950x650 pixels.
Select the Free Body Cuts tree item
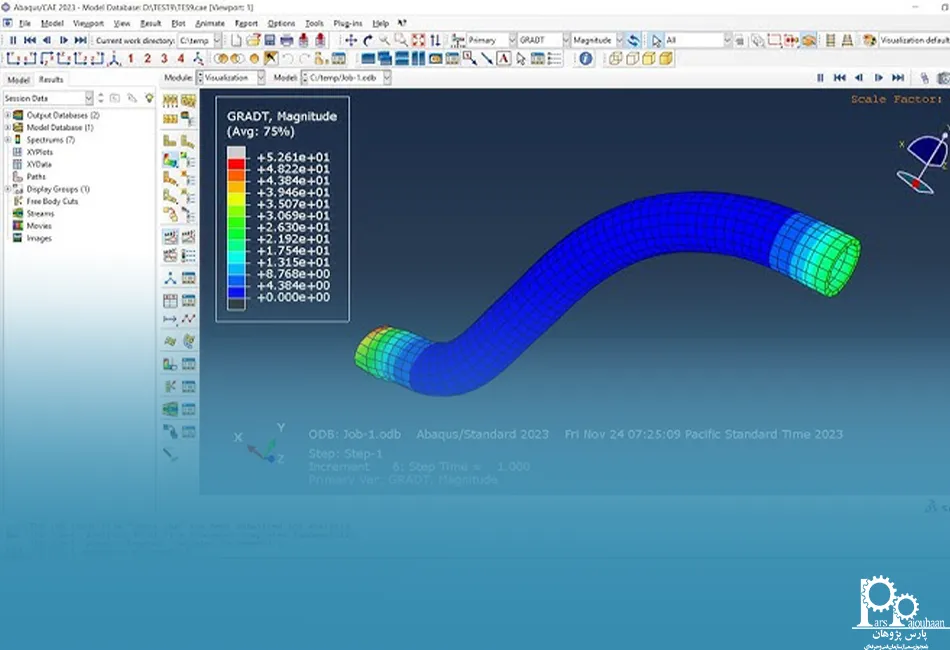pyautogui.click(x=52, y=201)
